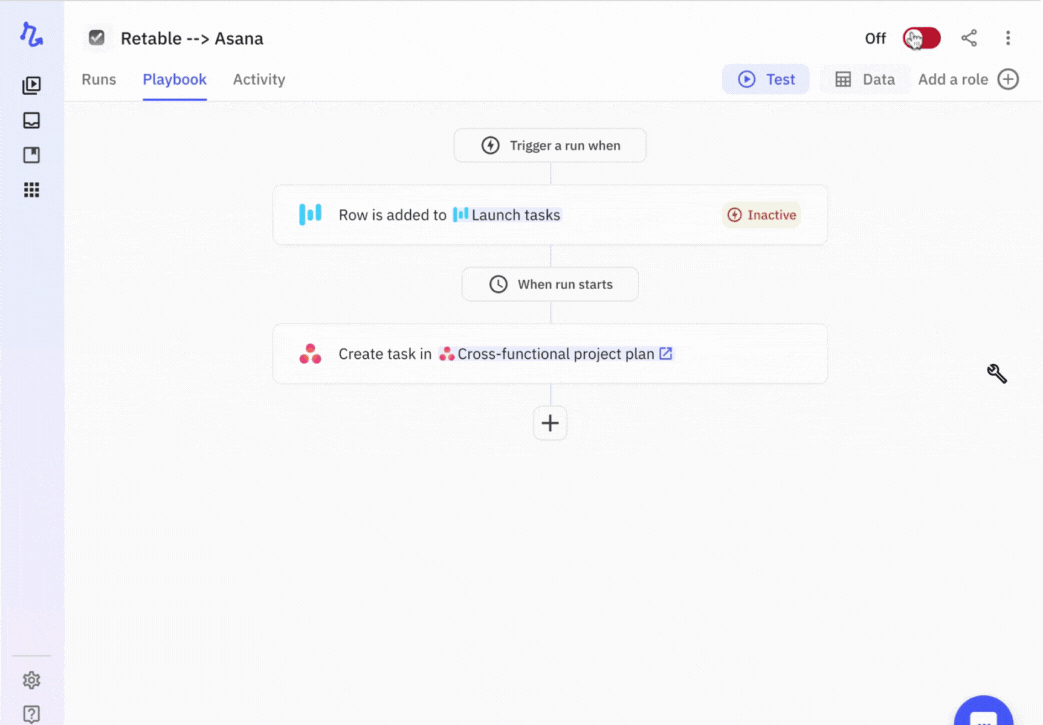
Task: Switch to the Activity tab
Action: pos(258,79)
